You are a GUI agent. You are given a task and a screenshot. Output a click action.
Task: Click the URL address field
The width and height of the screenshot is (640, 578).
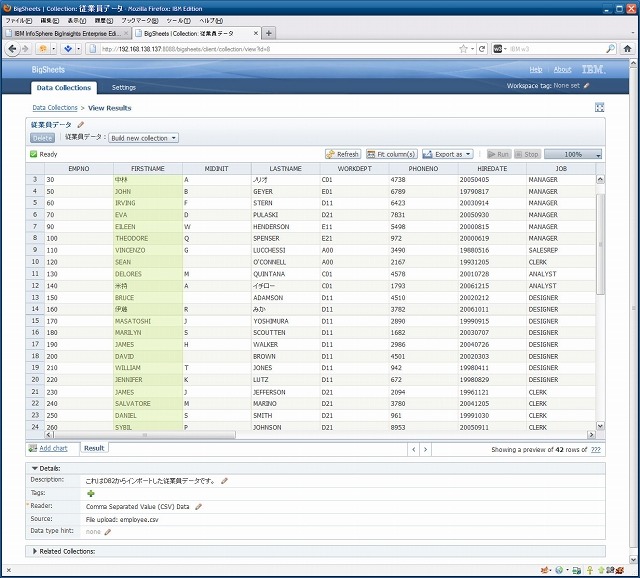[278, 49]
